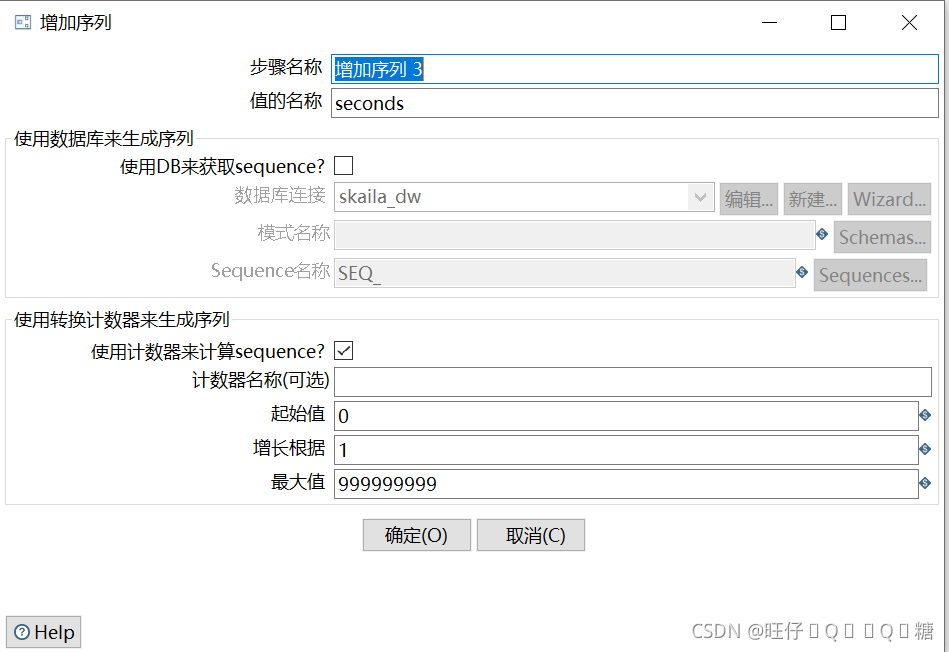Click the variable icon beside Sequence名称 field
This screenshot has height=652, width=949.
click(802, 272)
